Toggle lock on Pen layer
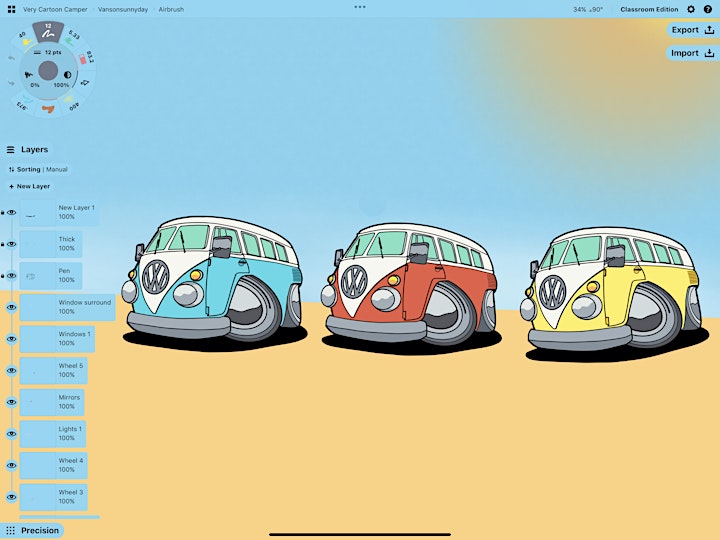 point(3,276)
